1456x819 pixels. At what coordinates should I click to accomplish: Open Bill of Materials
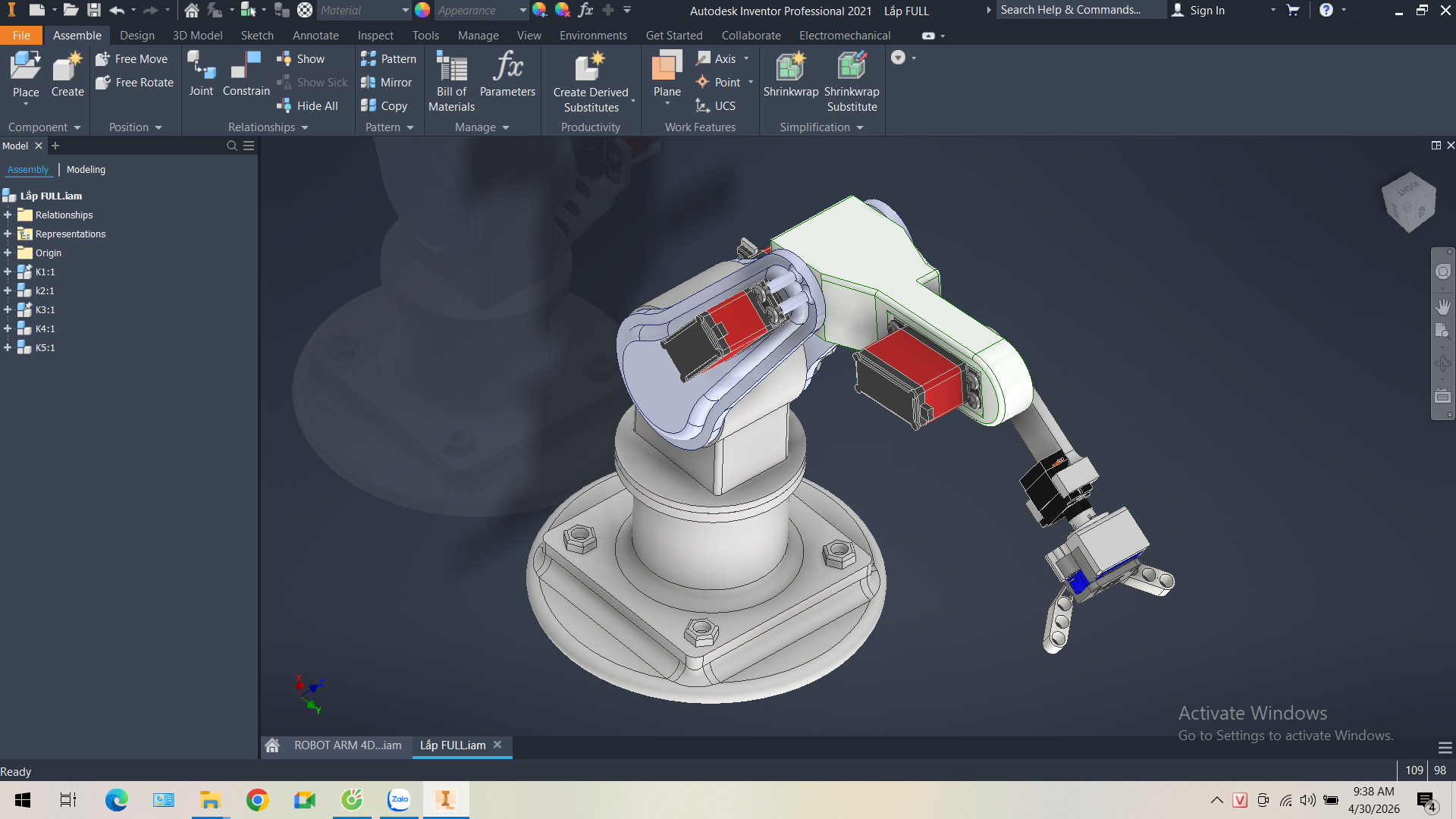451,81
